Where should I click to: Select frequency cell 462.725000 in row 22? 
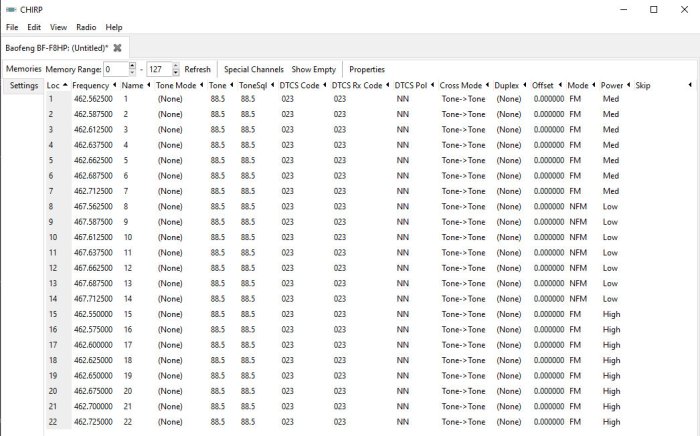[93, 422]
